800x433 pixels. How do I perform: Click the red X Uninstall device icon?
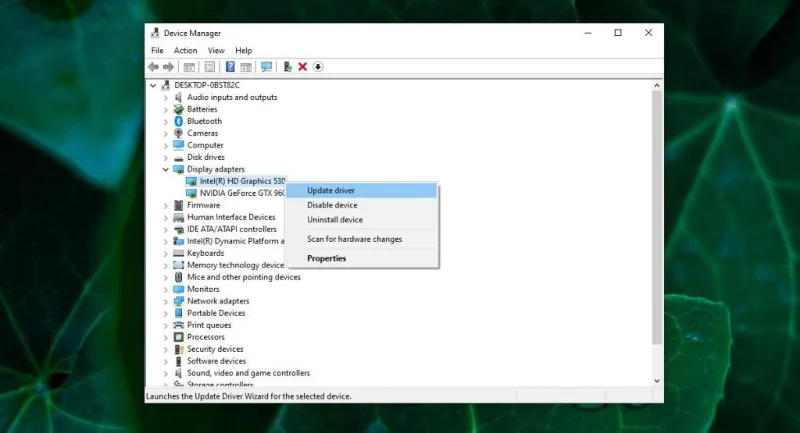[303, 67]
